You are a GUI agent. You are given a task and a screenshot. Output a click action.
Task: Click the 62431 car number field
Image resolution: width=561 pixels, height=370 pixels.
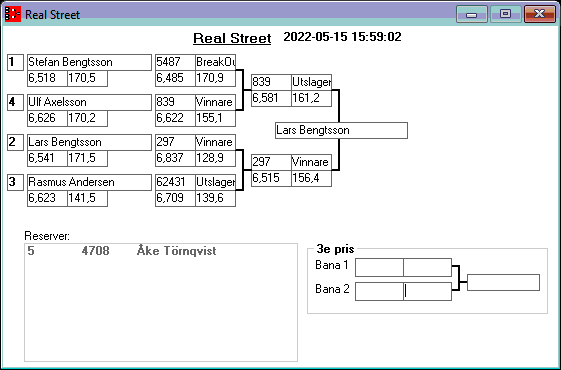(x=175, y=182)
